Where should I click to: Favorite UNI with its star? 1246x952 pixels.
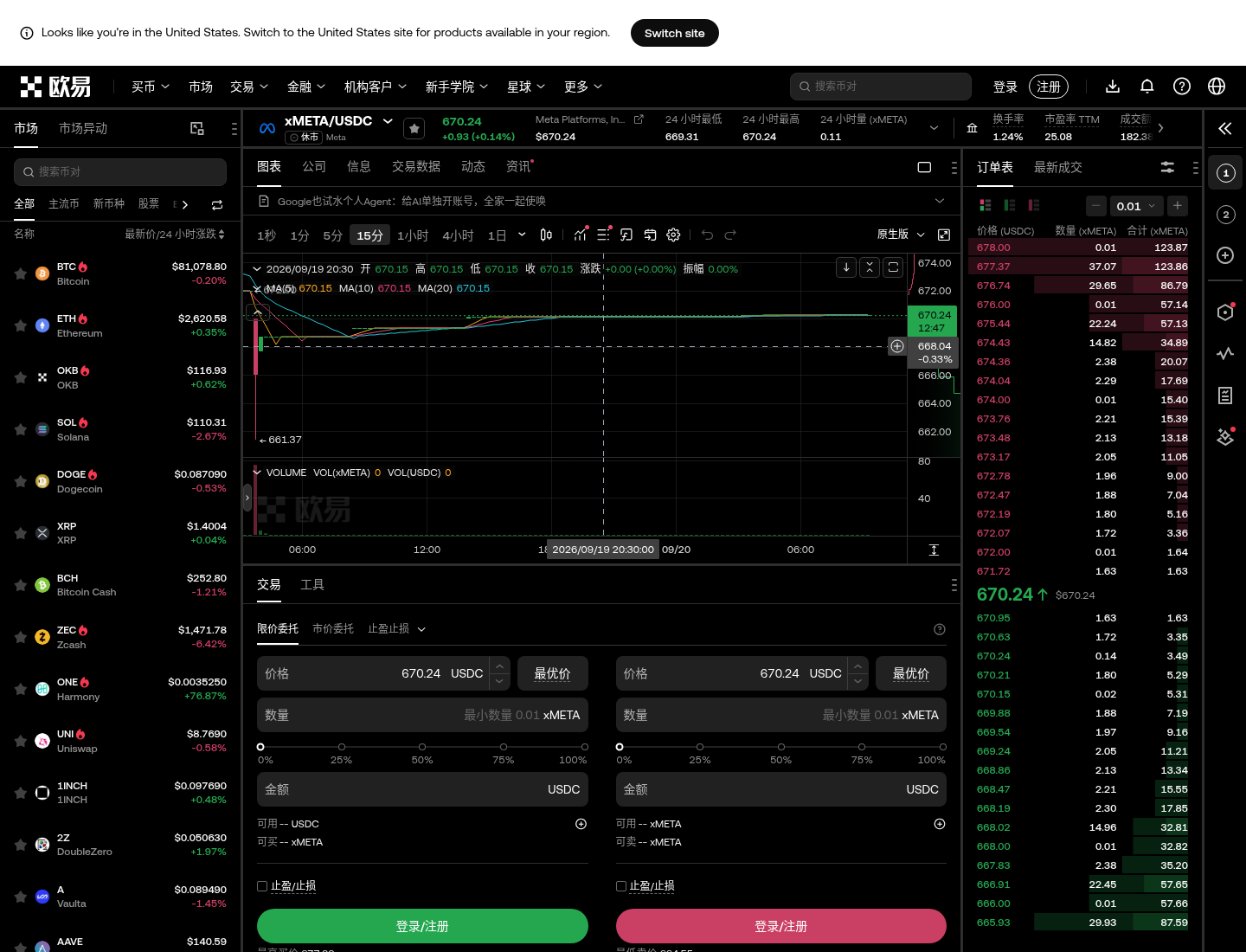pyautogui.click(x=20, y=741)
